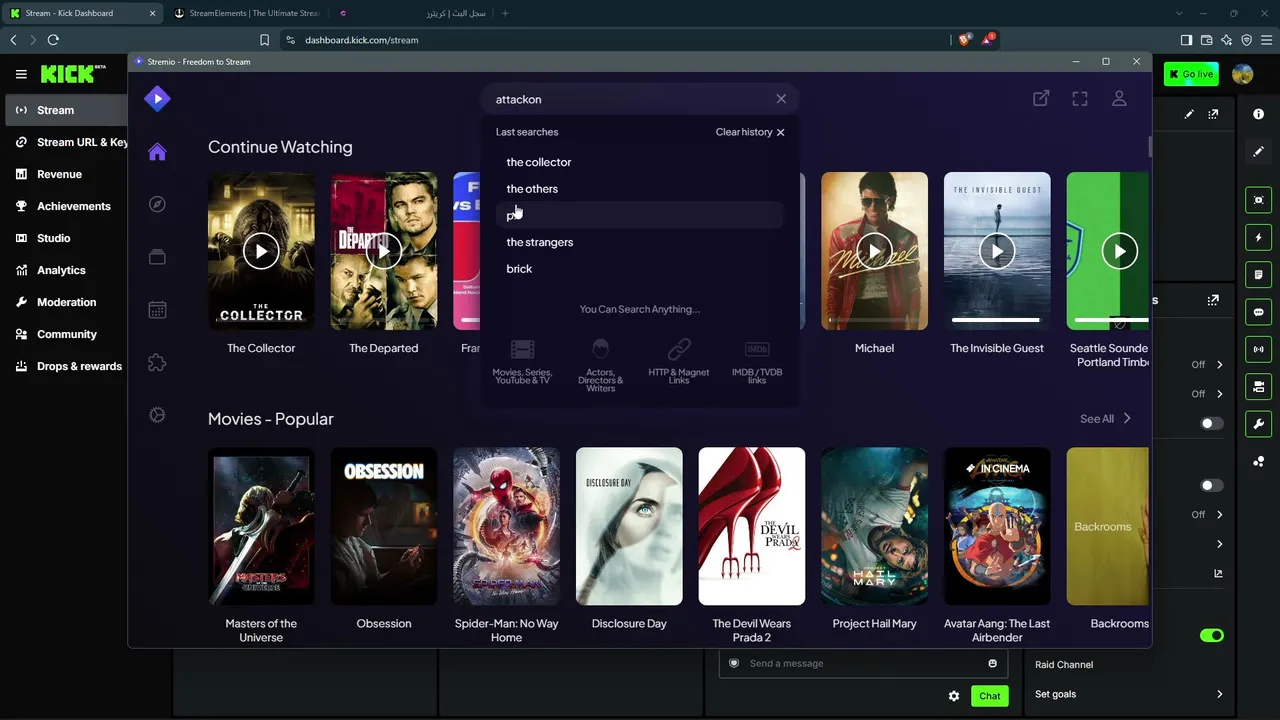Clear the Stremio search field with X

click(781, 99)
